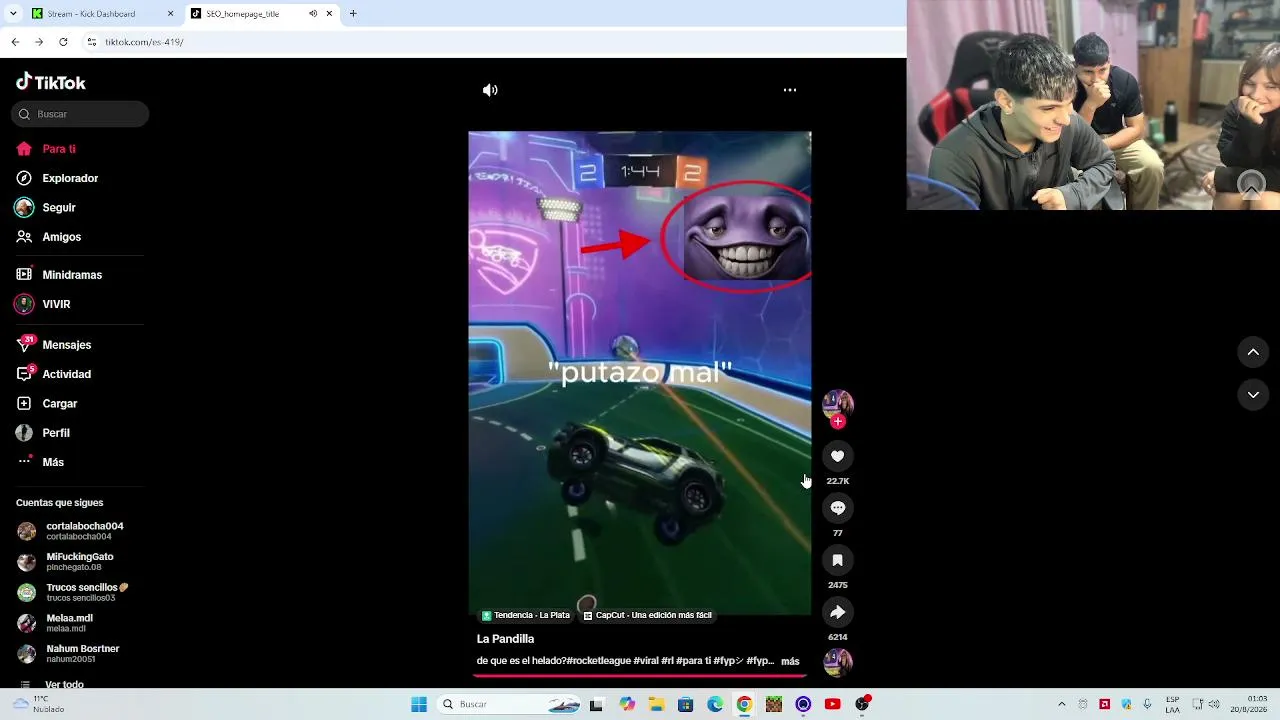Open Perfil from the sidebar

(x=43, y=433)
